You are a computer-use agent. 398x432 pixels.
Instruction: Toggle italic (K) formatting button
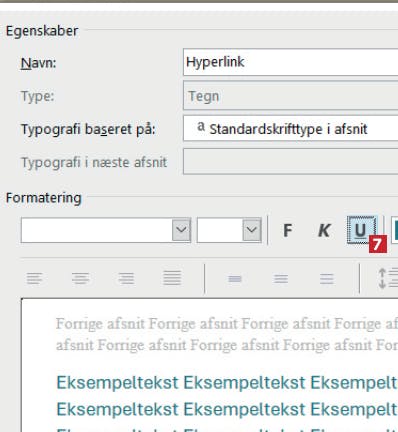coord(324,230)
